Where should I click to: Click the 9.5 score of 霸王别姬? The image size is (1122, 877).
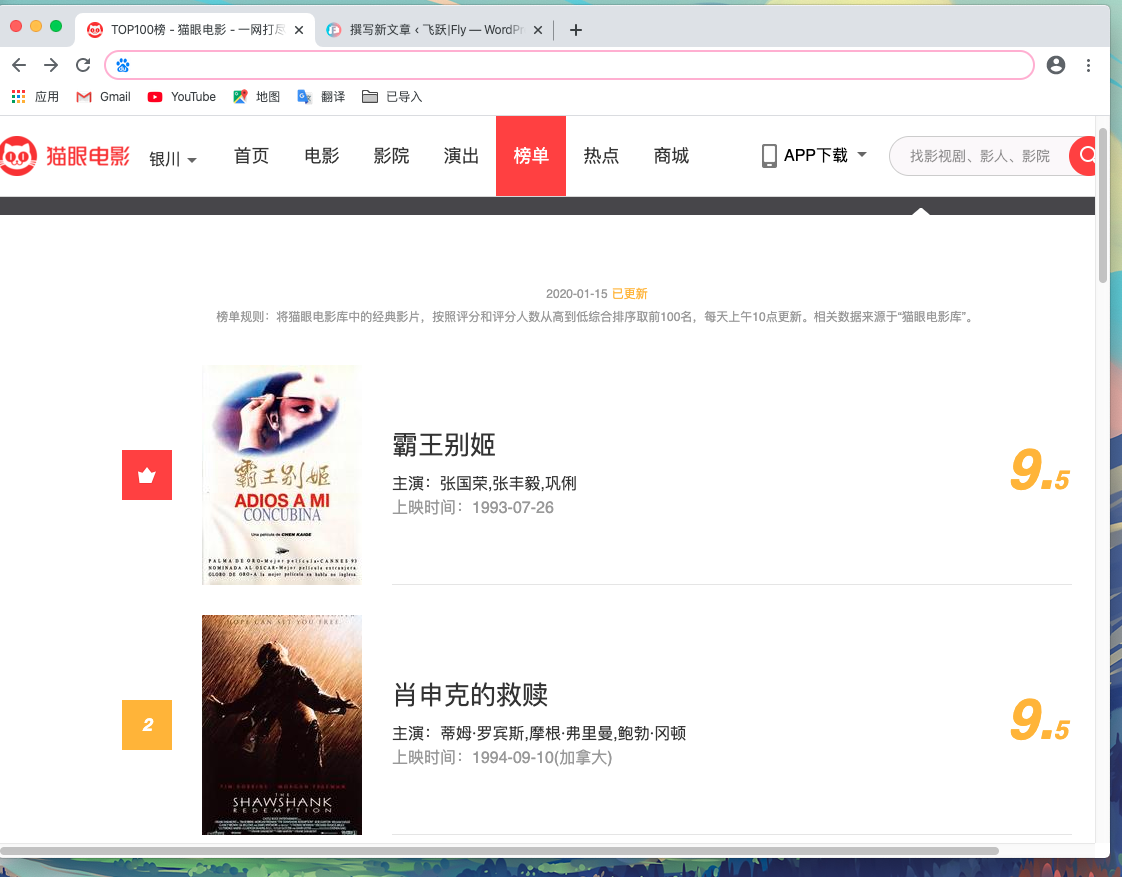coord(1040,472)
